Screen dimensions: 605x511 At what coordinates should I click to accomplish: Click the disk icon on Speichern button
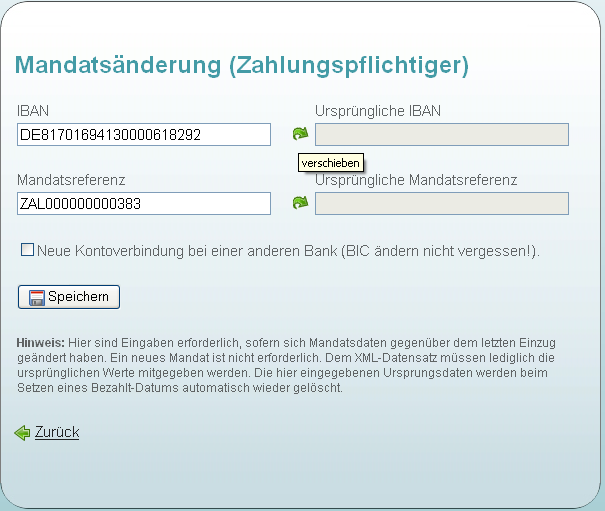coord(36,297)
